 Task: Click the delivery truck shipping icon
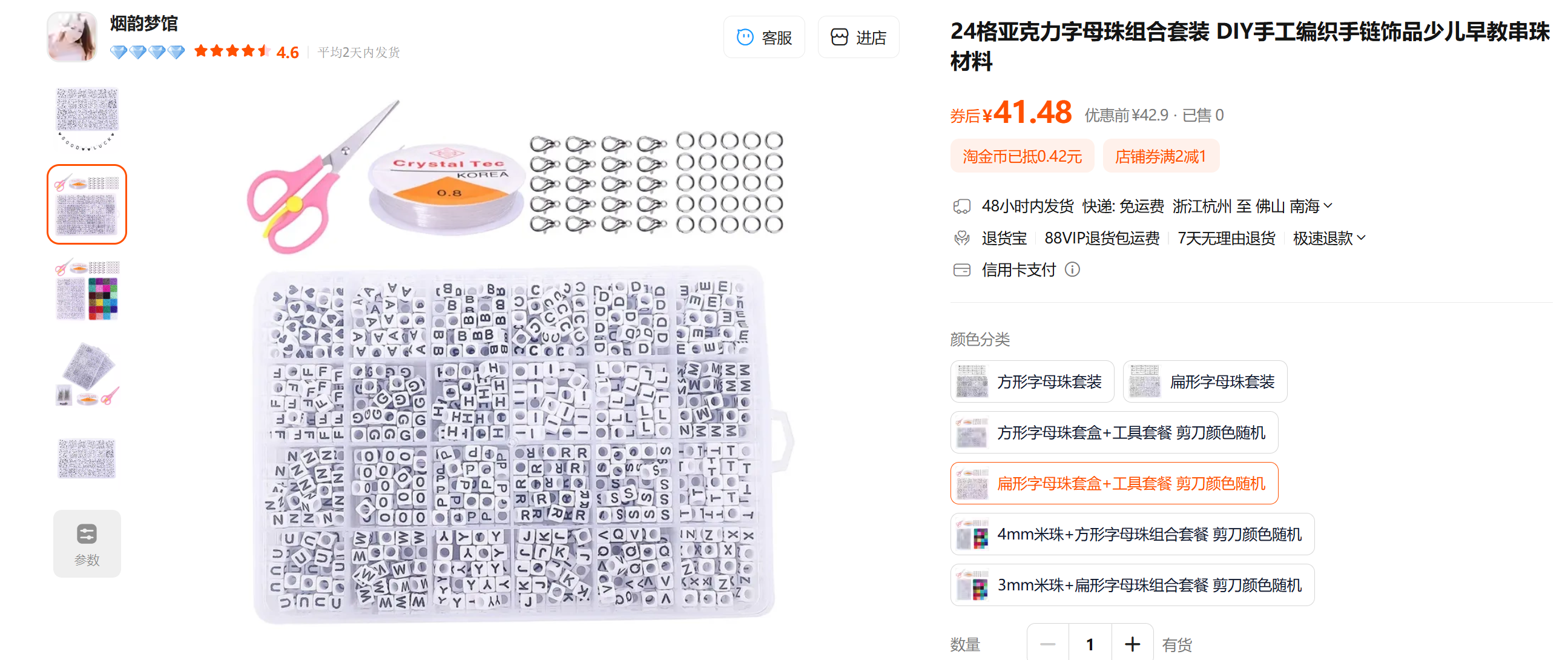[962, 206]
